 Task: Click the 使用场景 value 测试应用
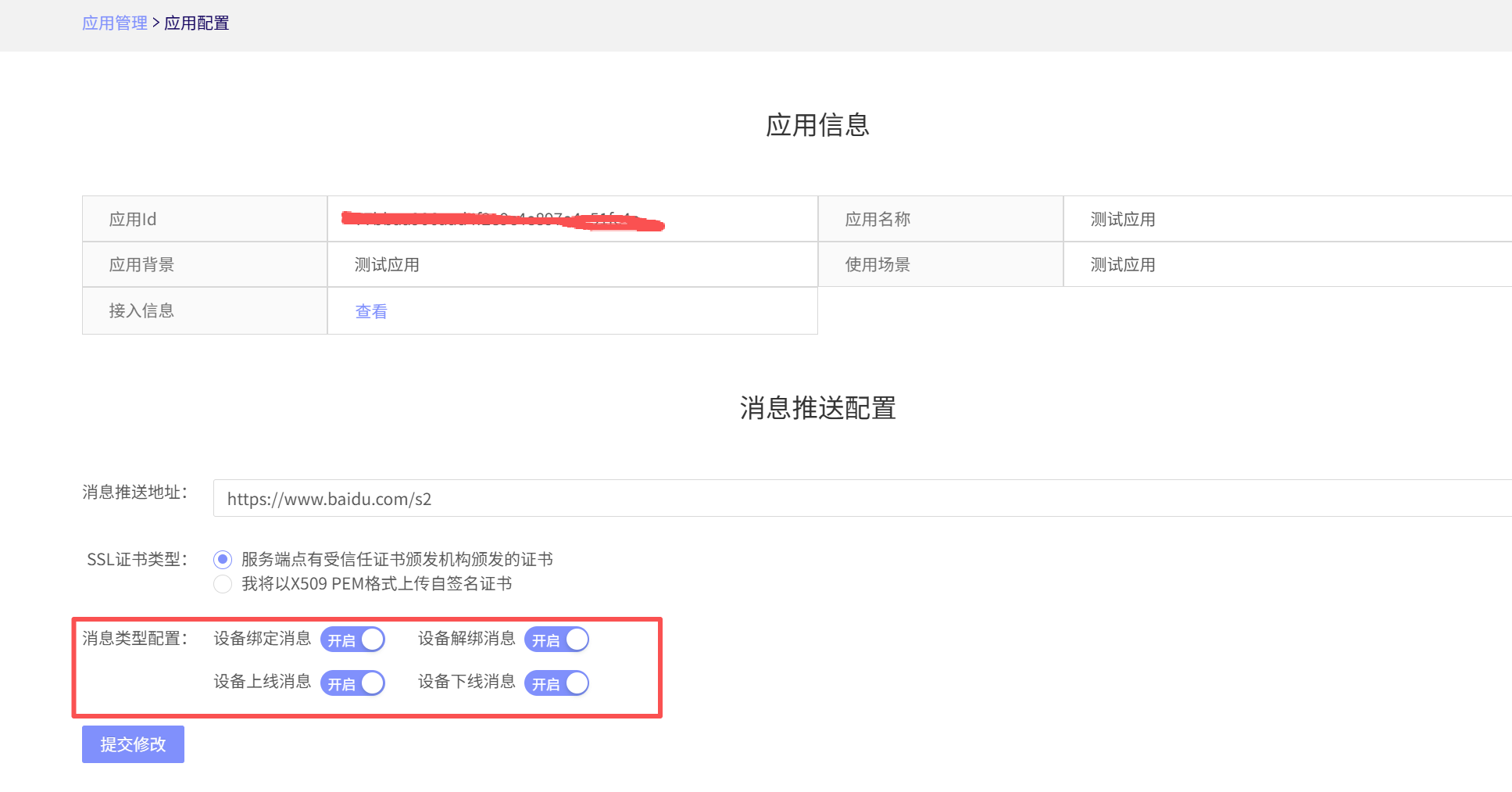(x=1123, y=265)
